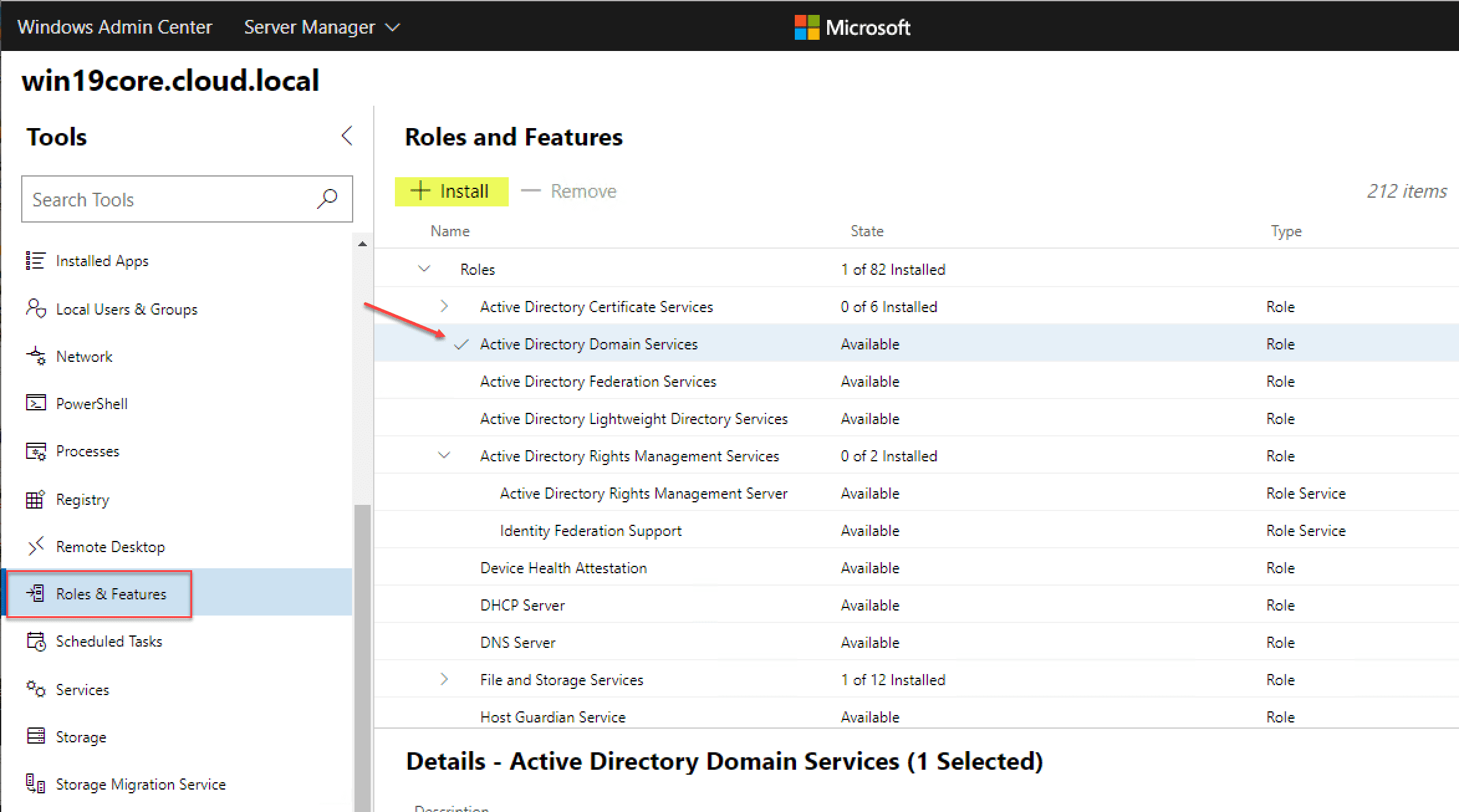This screenshot has height=812, width=1459.
Task: Open the PowerShell console icon
Action: coord(35,404)
